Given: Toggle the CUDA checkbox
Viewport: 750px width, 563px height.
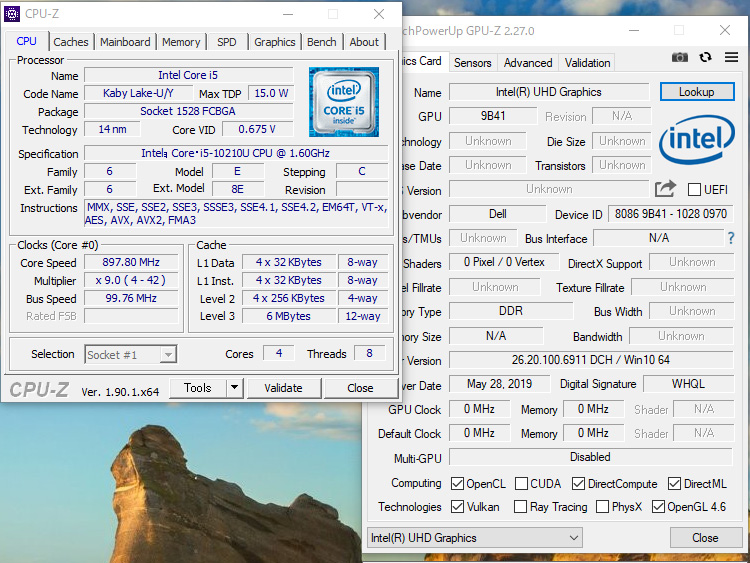Looking at the screenshot, I should point(521,484).
